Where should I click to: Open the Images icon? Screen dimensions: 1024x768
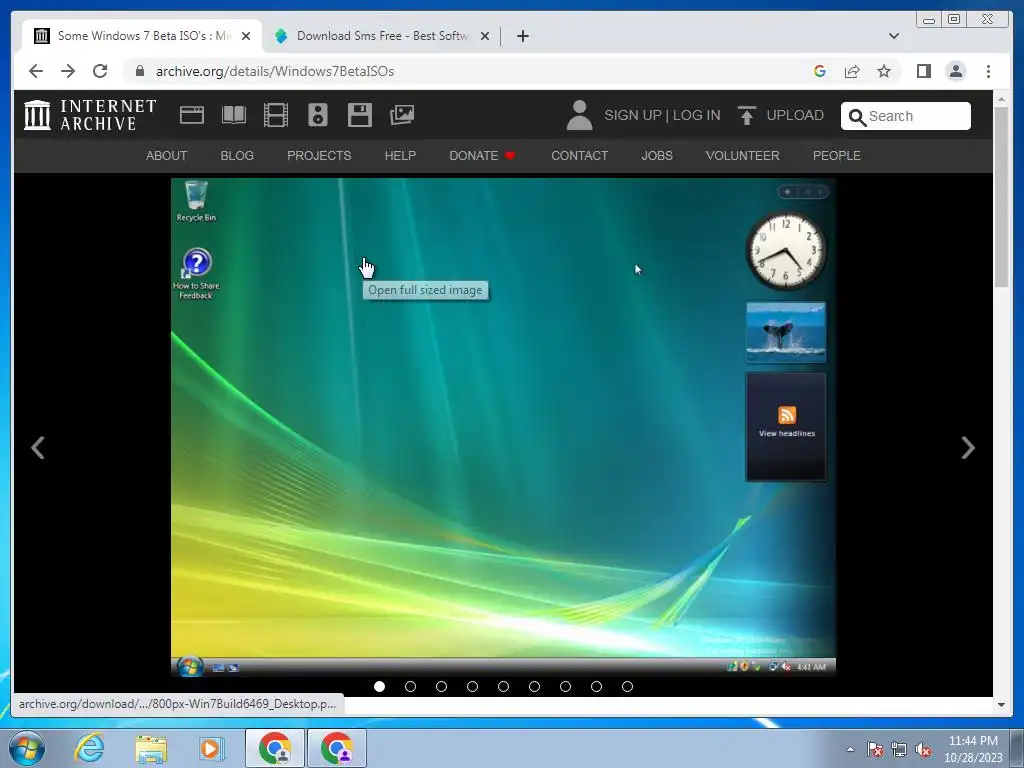tap(402, 115)
